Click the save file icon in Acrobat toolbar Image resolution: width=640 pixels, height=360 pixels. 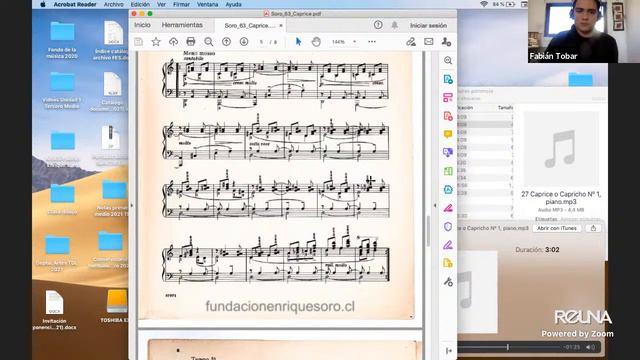coord(138,42)
